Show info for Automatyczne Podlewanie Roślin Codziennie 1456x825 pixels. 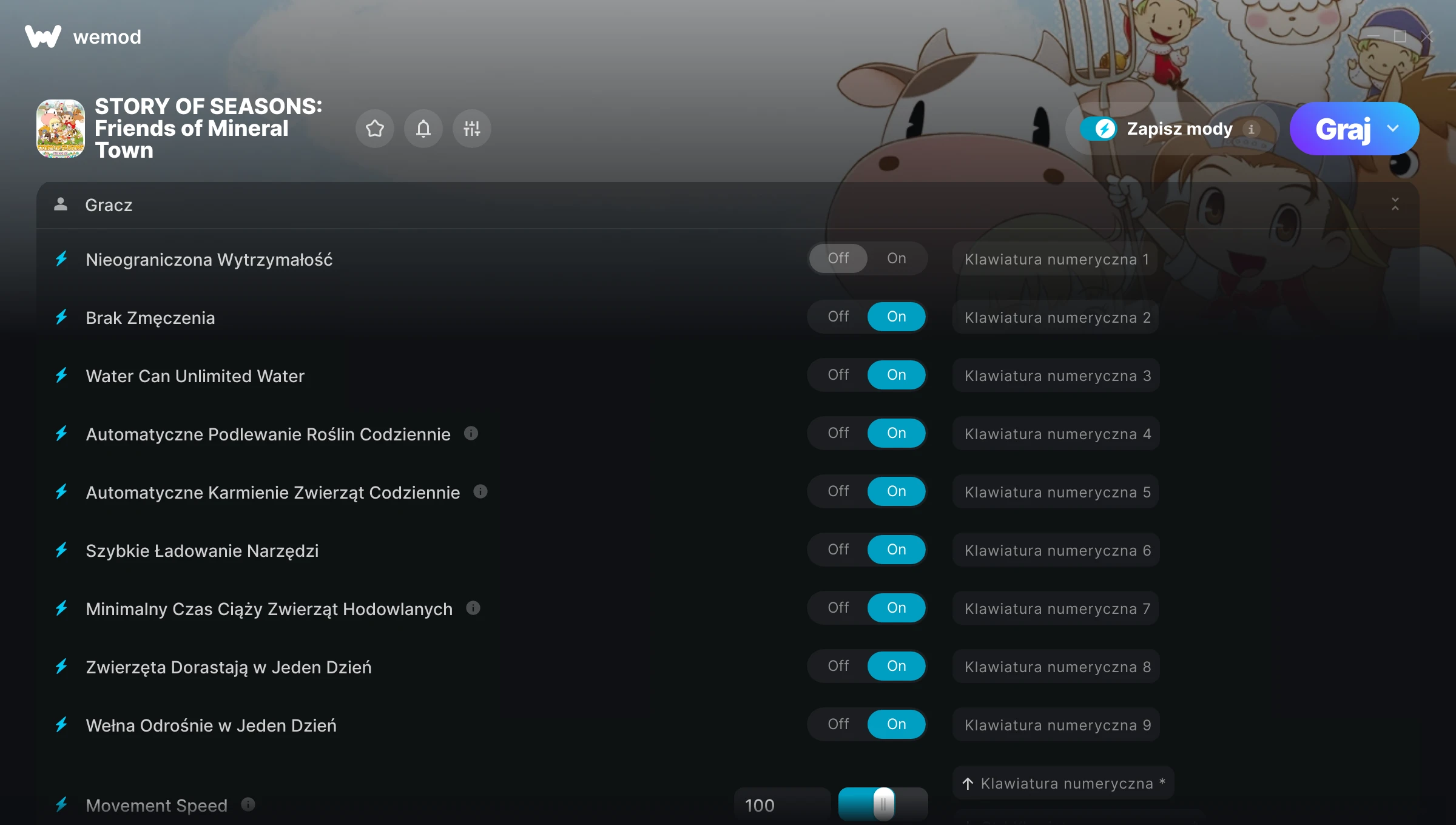tap(471, 433)
